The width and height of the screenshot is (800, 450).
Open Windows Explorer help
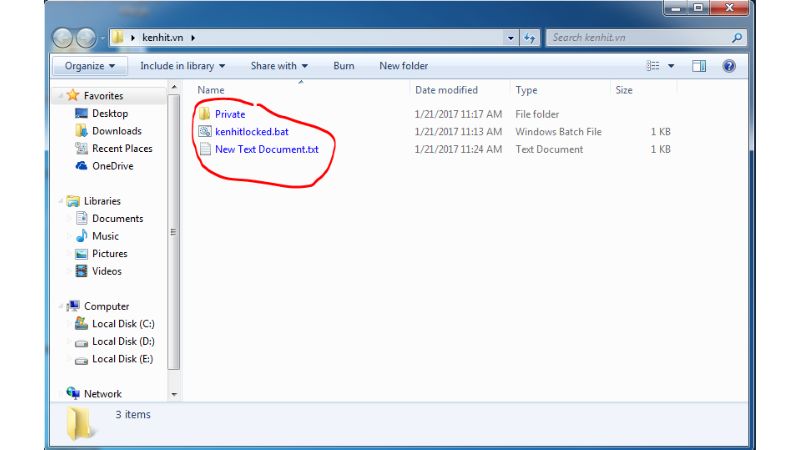pyautogui.click(x=729, y=66)
